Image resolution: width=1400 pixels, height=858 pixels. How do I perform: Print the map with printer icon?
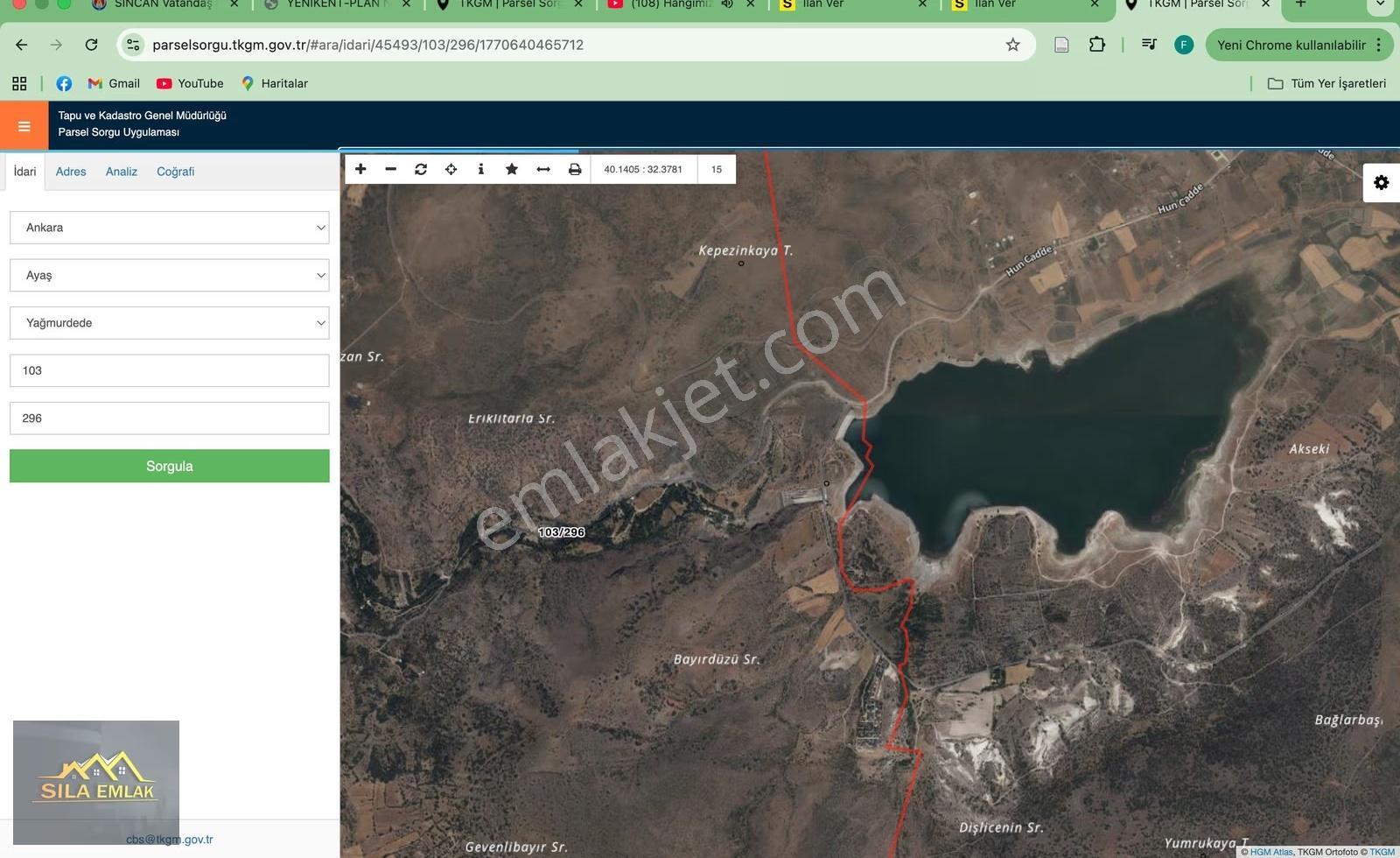tap(575, 169)
